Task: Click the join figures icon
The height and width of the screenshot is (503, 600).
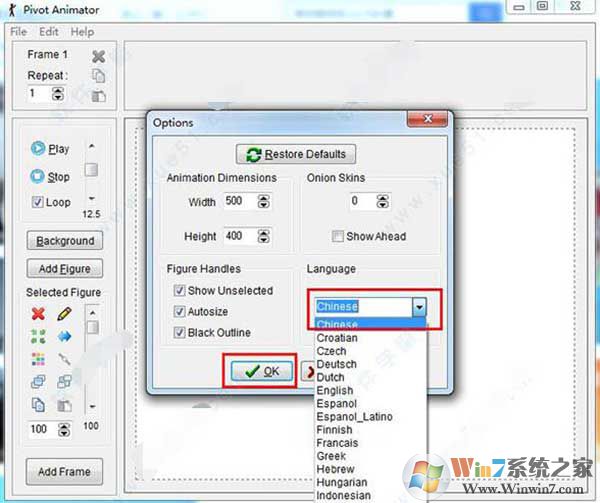Action: tap(64, 359)
